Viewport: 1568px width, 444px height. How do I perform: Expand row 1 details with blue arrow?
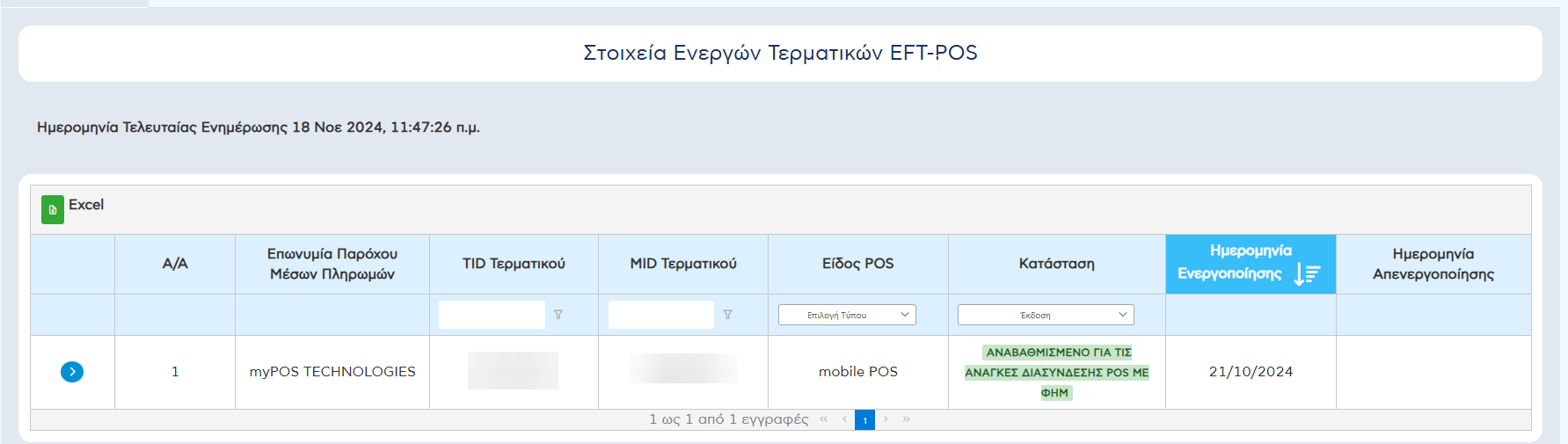72,372
